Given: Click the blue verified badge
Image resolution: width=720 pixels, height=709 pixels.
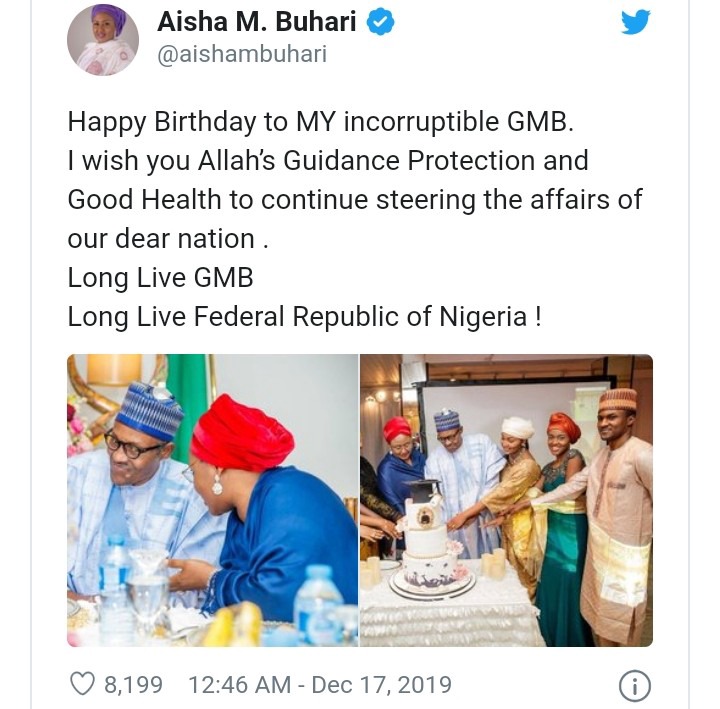Looking at the screenshot, I should pyautogui.click(x=381, y=23).
